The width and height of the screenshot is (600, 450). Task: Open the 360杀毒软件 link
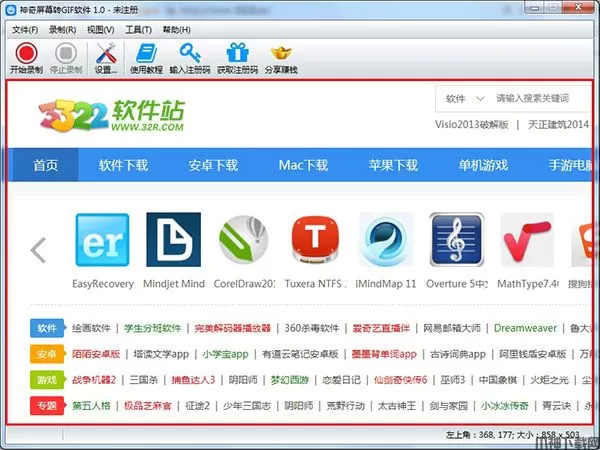click(x=312, y=328)
